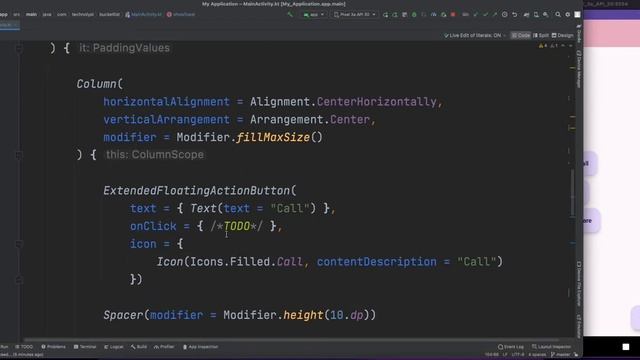
Task: Open the Terminal tool window
Action: pyautogui.click(x=85, y=347)
